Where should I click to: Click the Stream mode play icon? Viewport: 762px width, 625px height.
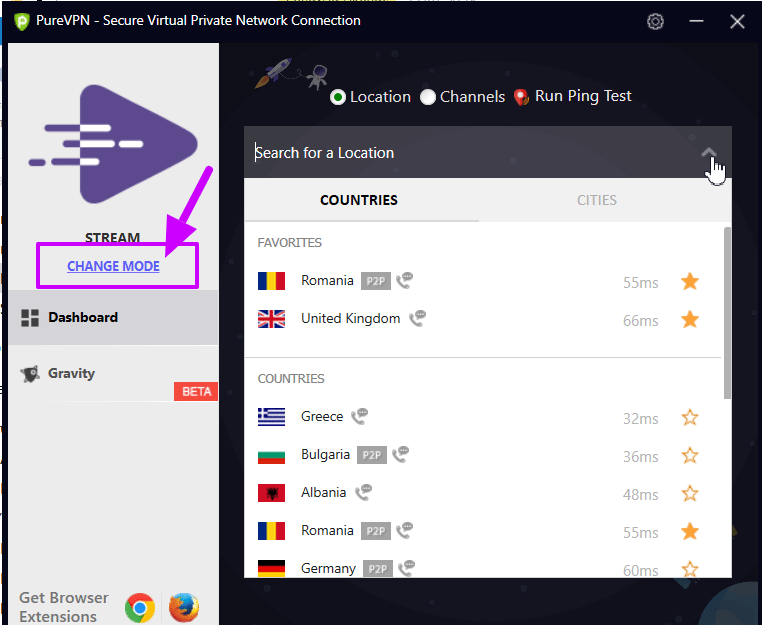tap(113, 144)
